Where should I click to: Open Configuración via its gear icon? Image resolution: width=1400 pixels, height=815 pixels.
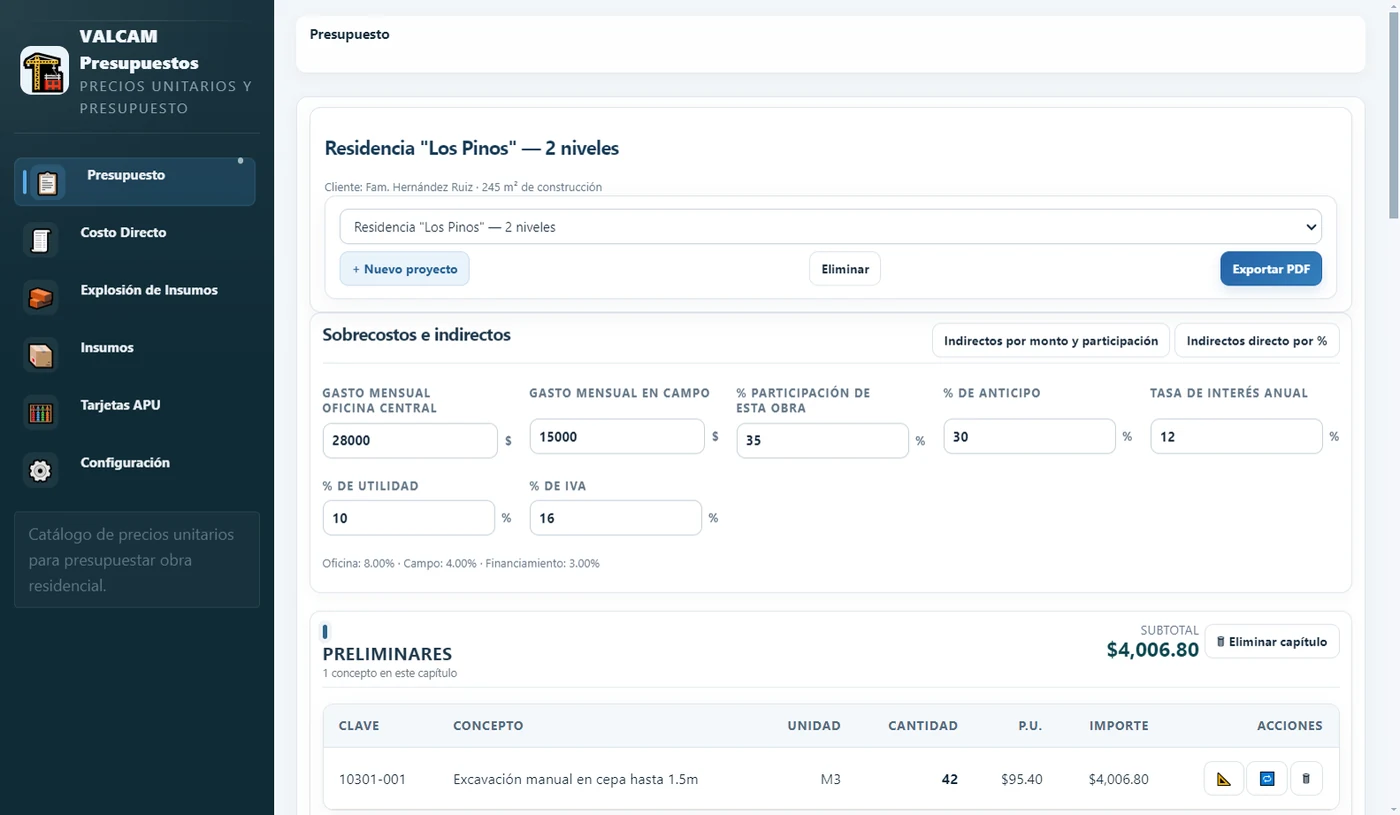coord(41,471)
